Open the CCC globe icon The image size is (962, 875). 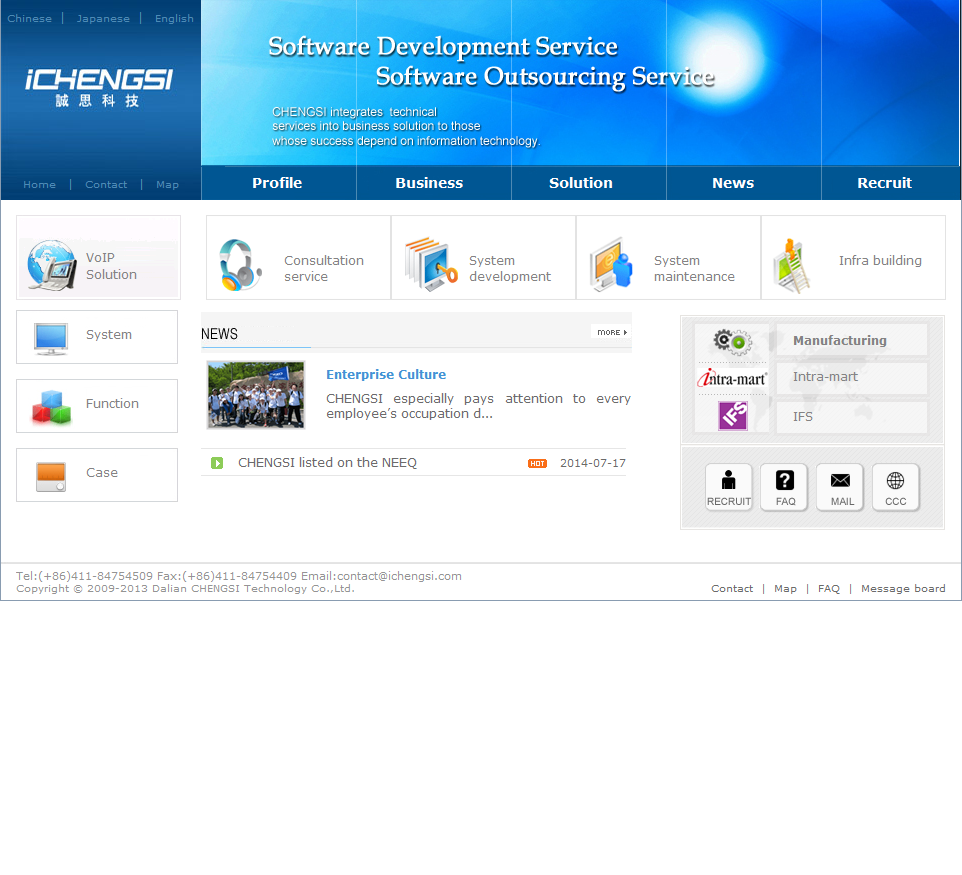tap(896, 488)
